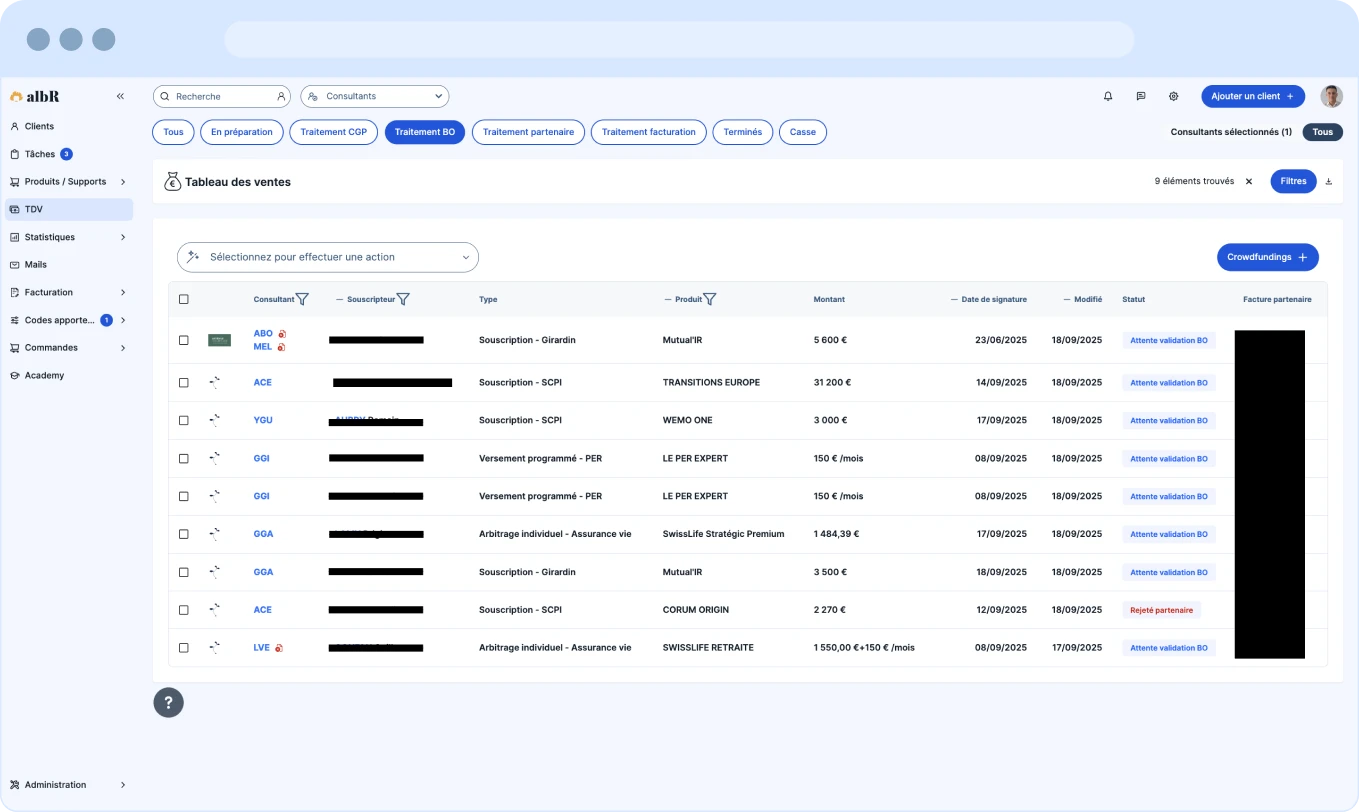This screenshot has width=1360, height=812.
Task: Click the Produit column filter funnel
Action: point(710,299)
